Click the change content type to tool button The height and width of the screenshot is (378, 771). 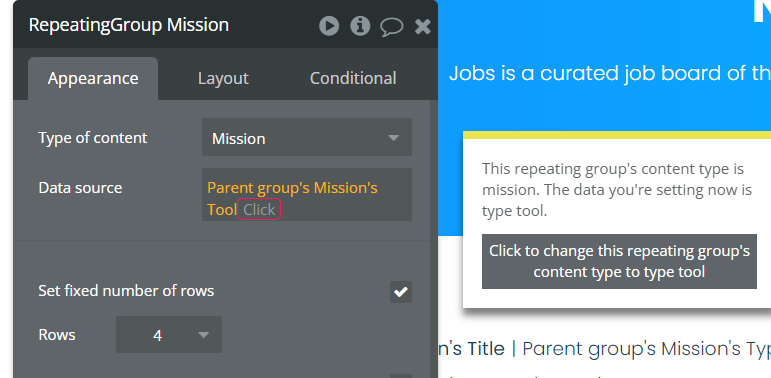pyautogui.click(x=619, y=262)
